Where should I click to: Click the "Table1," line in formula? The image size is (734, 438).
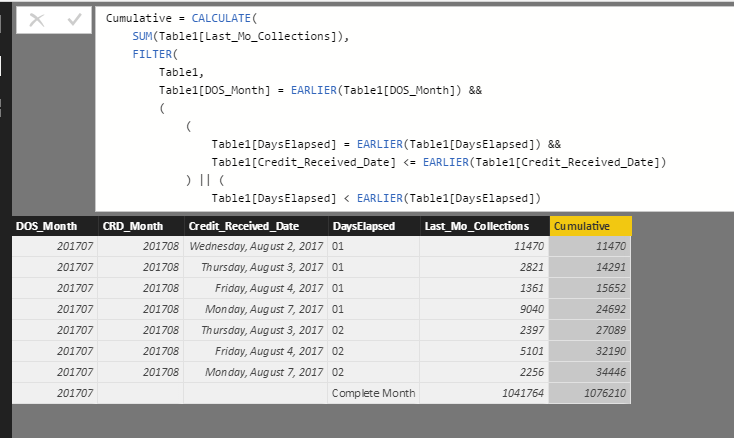point(181,73)
